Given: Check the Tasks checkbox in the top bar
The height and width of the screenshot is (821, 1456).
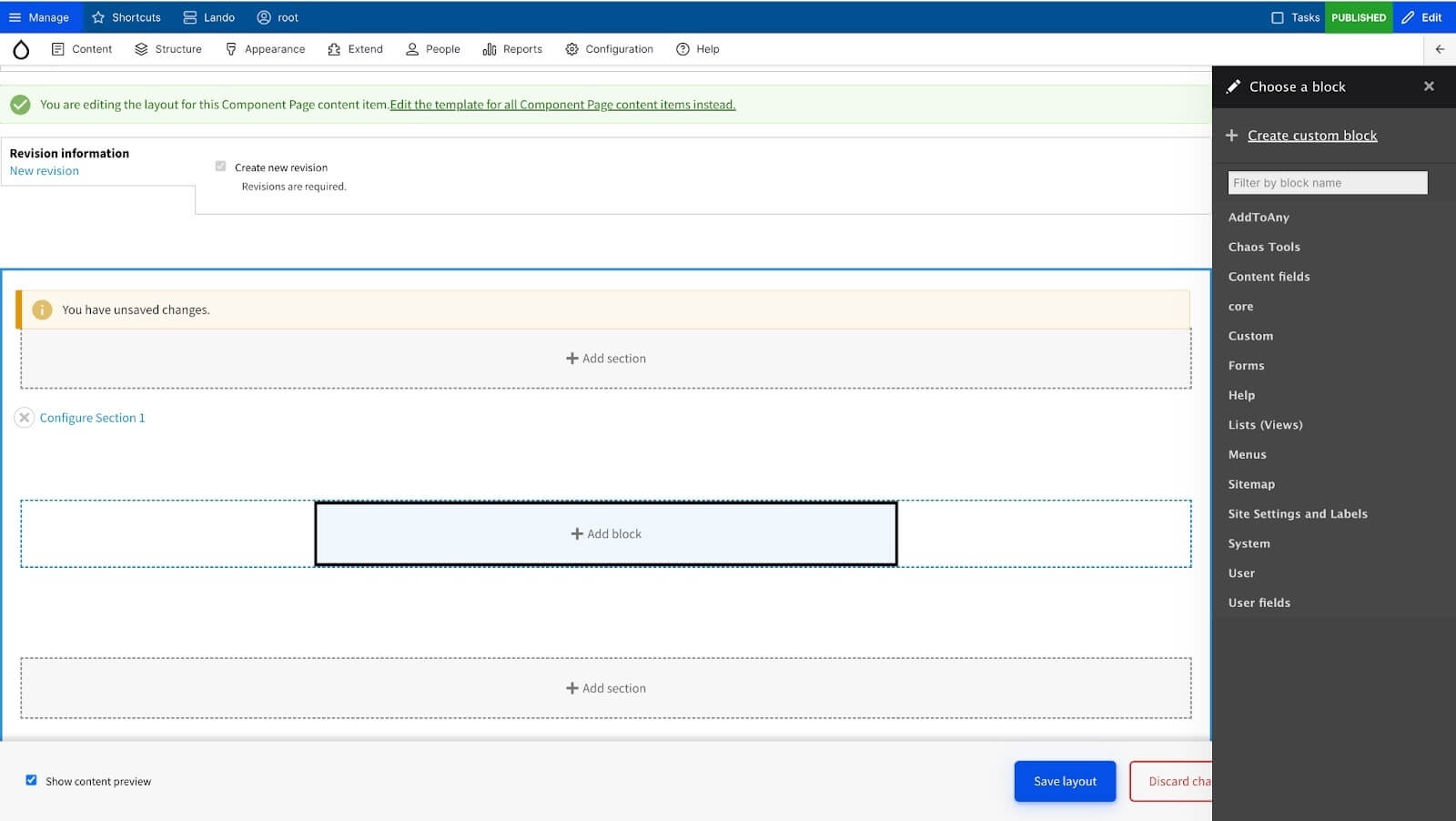Looking at the screenshot, I should 1278,16.
